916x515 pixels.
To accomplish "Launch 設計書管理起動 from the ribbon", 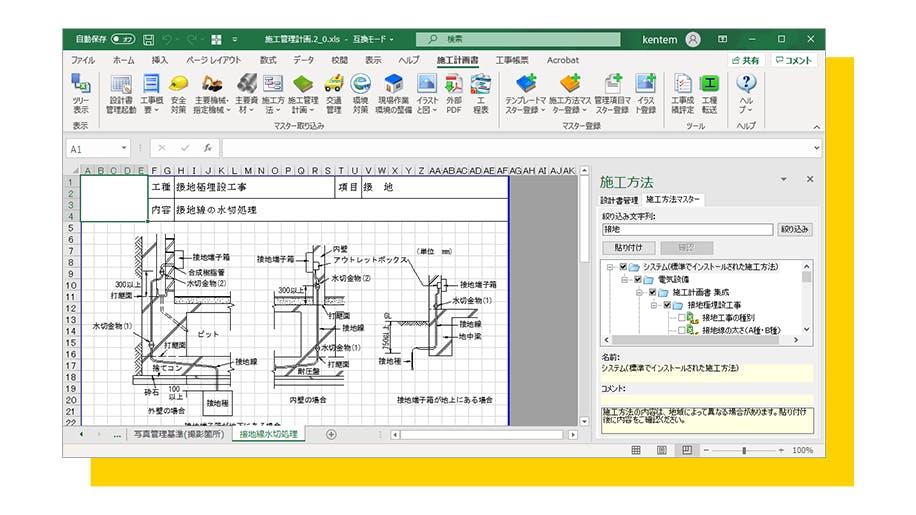I will click(121, 93).
